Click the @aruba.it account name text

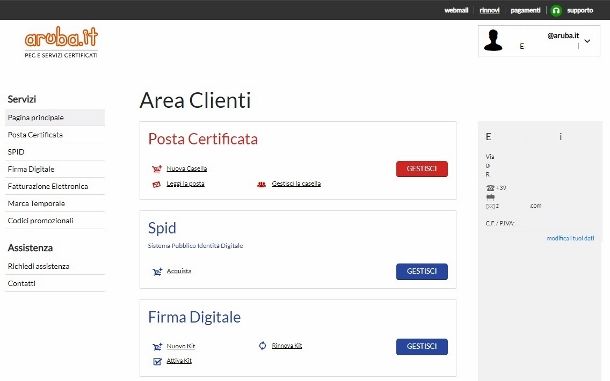[563, 35]
